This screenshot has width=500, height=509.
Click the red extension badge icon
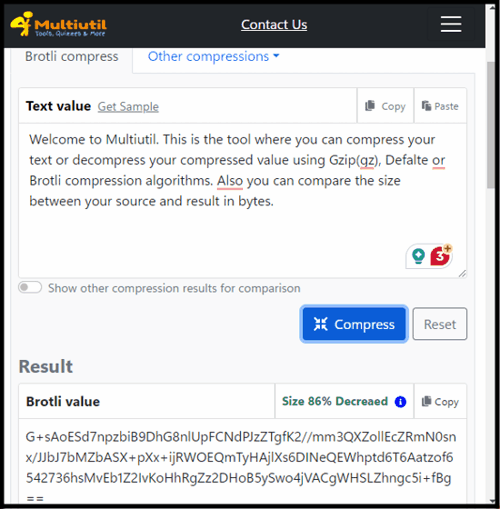(x=440, y=255)
